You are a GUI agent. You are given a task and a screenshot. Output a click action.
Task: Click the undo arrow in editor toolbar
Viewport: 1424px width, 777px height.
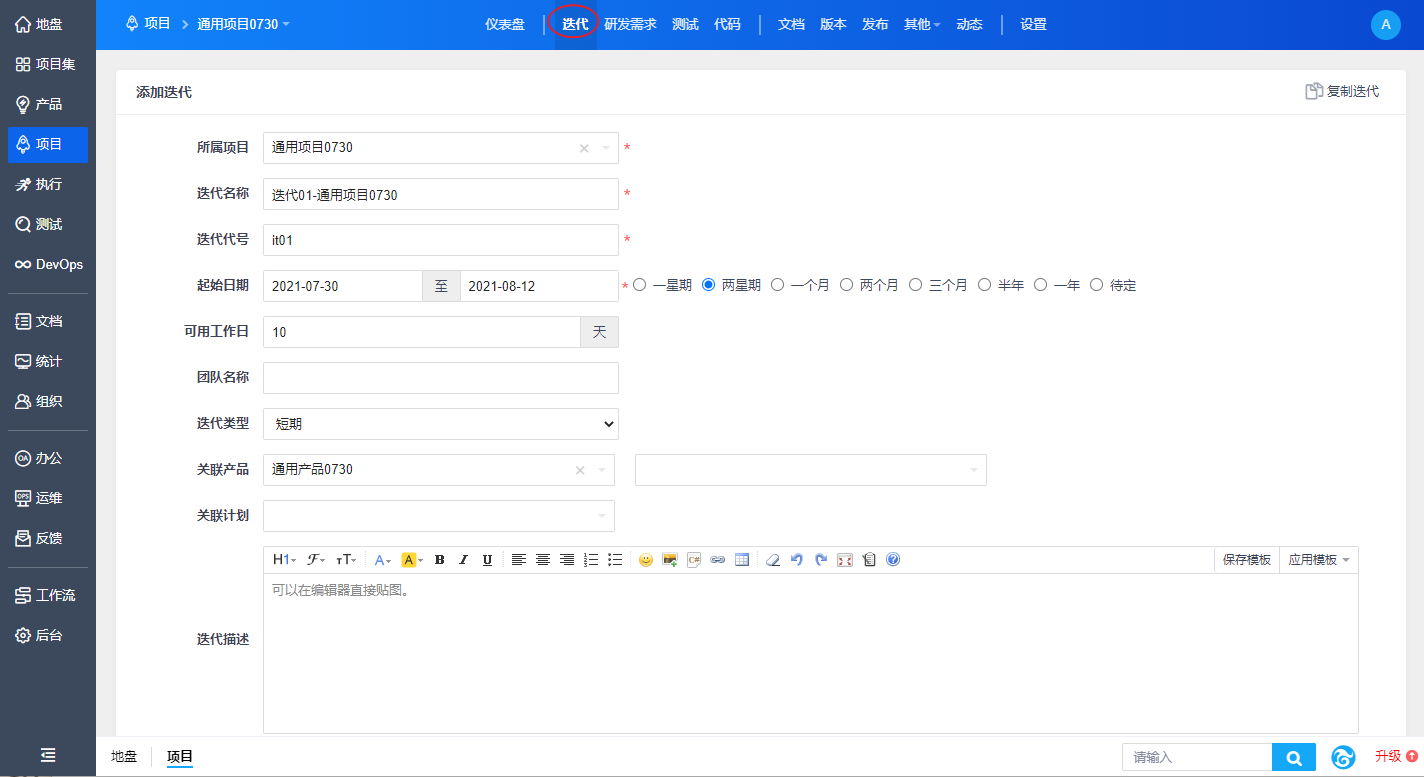click(x=797, y=560)
